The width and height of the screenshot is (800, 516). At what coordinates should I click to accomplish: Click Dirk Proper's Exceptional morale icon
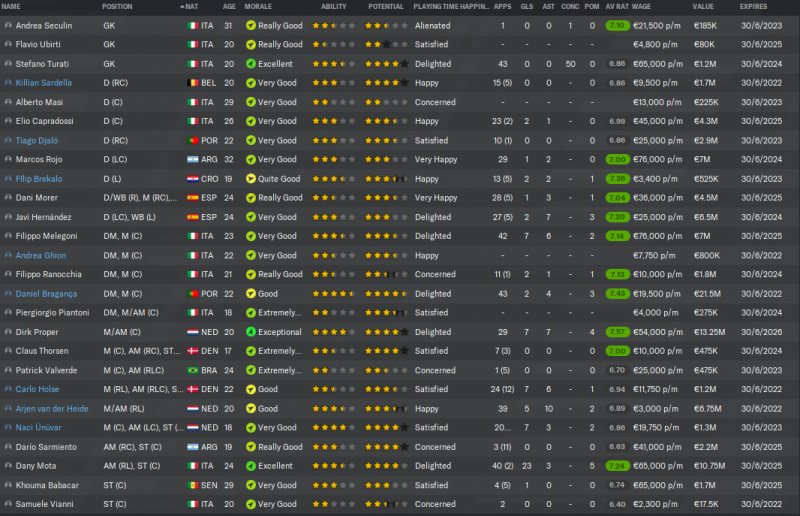250,332
